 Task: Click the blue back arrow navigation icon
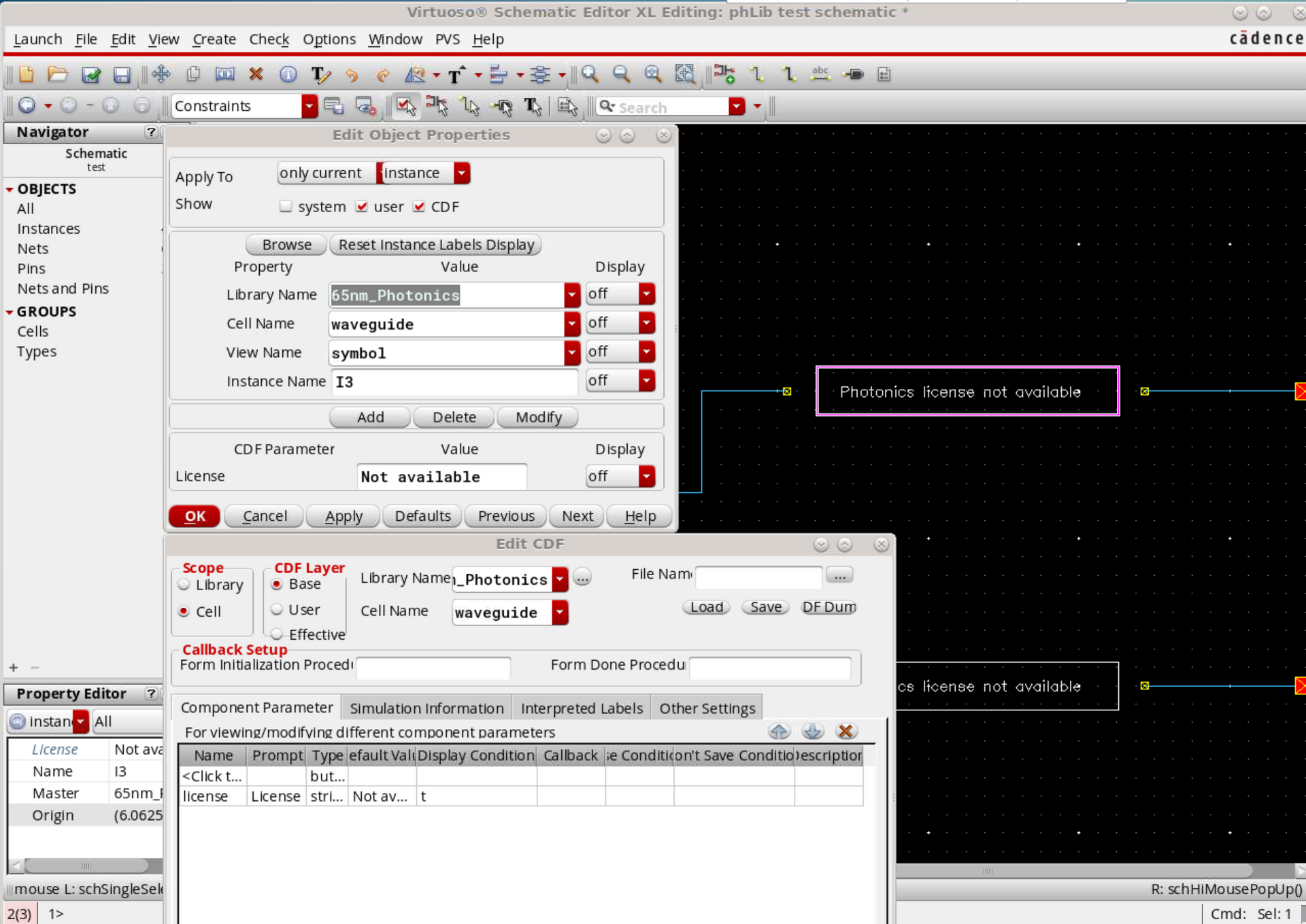coord(27,105)
